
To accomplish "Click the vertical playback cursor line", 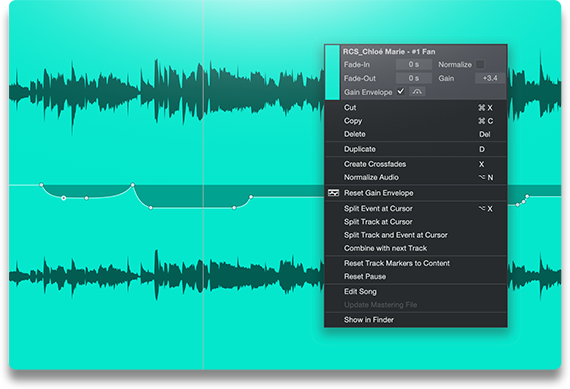I will (203, 185).
